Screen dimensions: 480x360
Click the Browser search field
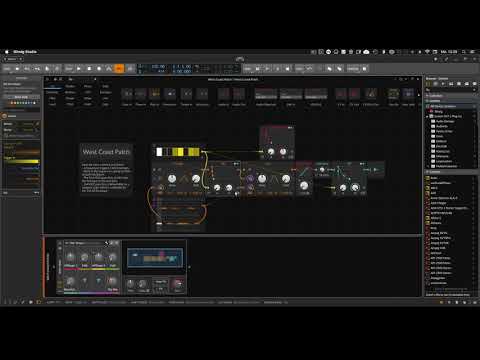[x=449, y=90]
